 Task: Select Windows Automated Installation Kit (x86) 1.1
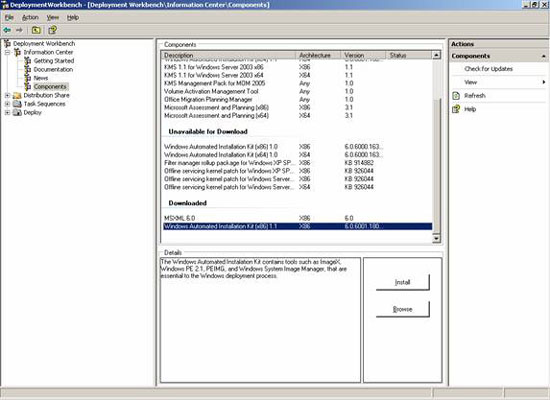[x=297, y=226]
